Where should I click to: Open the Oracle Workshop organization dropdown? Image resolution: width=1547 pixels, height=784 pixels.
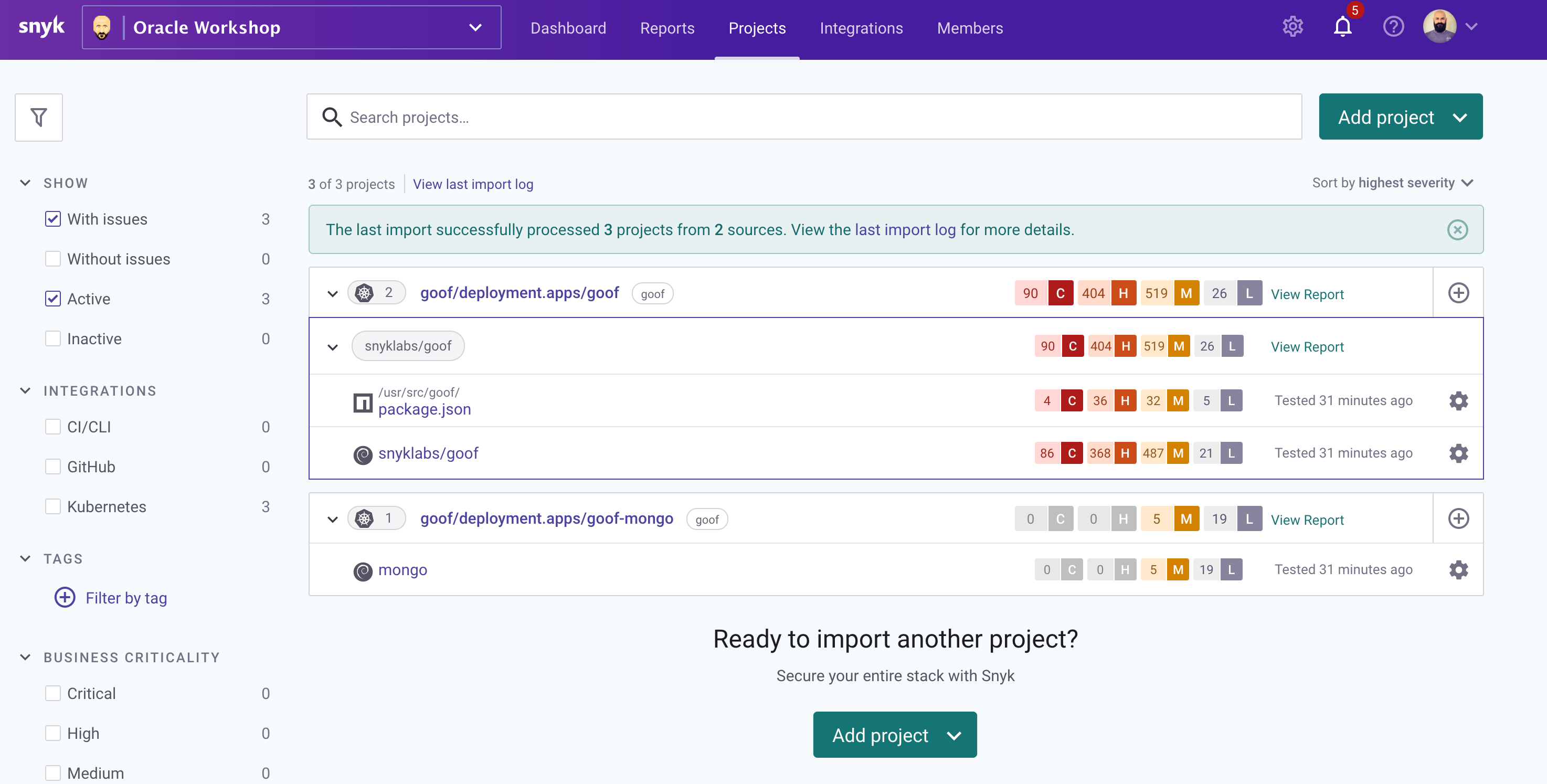pos(475,28)
